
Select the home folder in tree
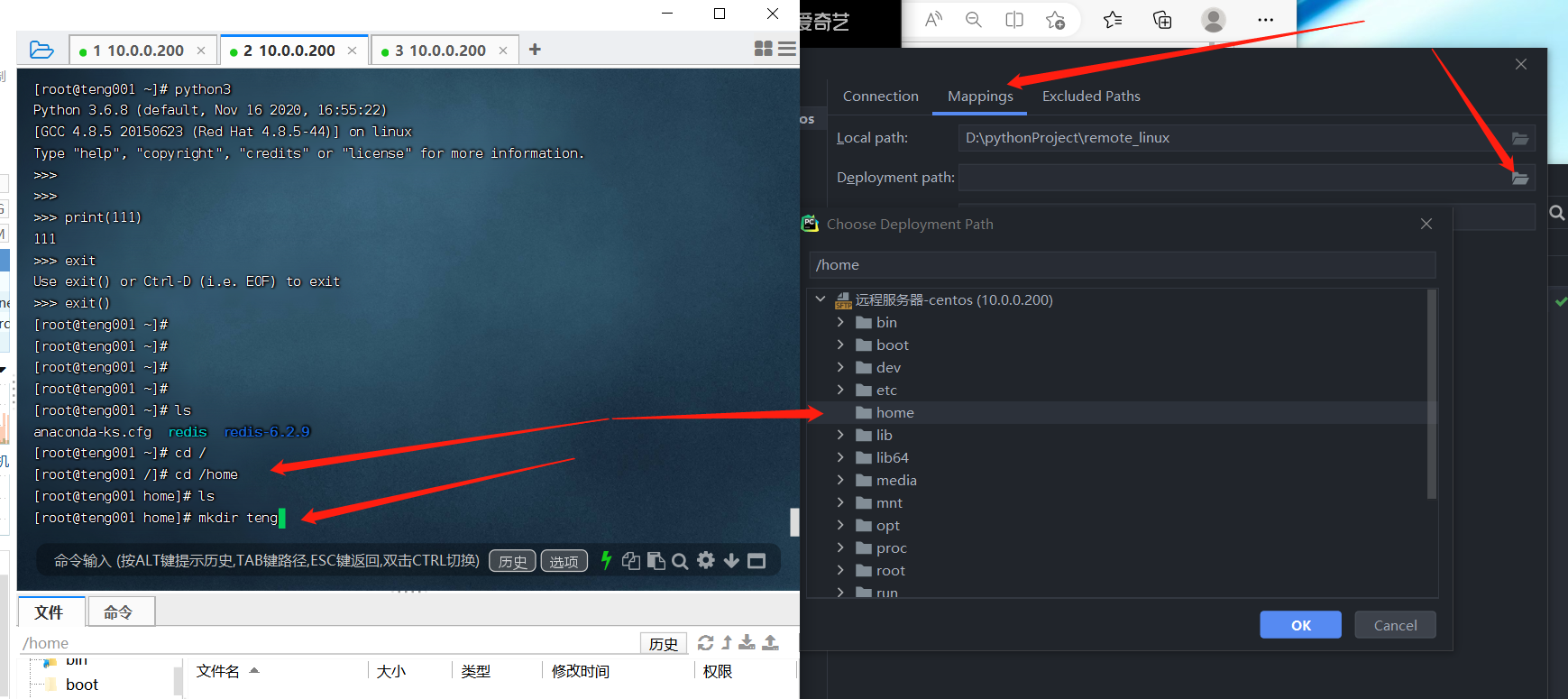pyautogui.click(x=894, y=412)
